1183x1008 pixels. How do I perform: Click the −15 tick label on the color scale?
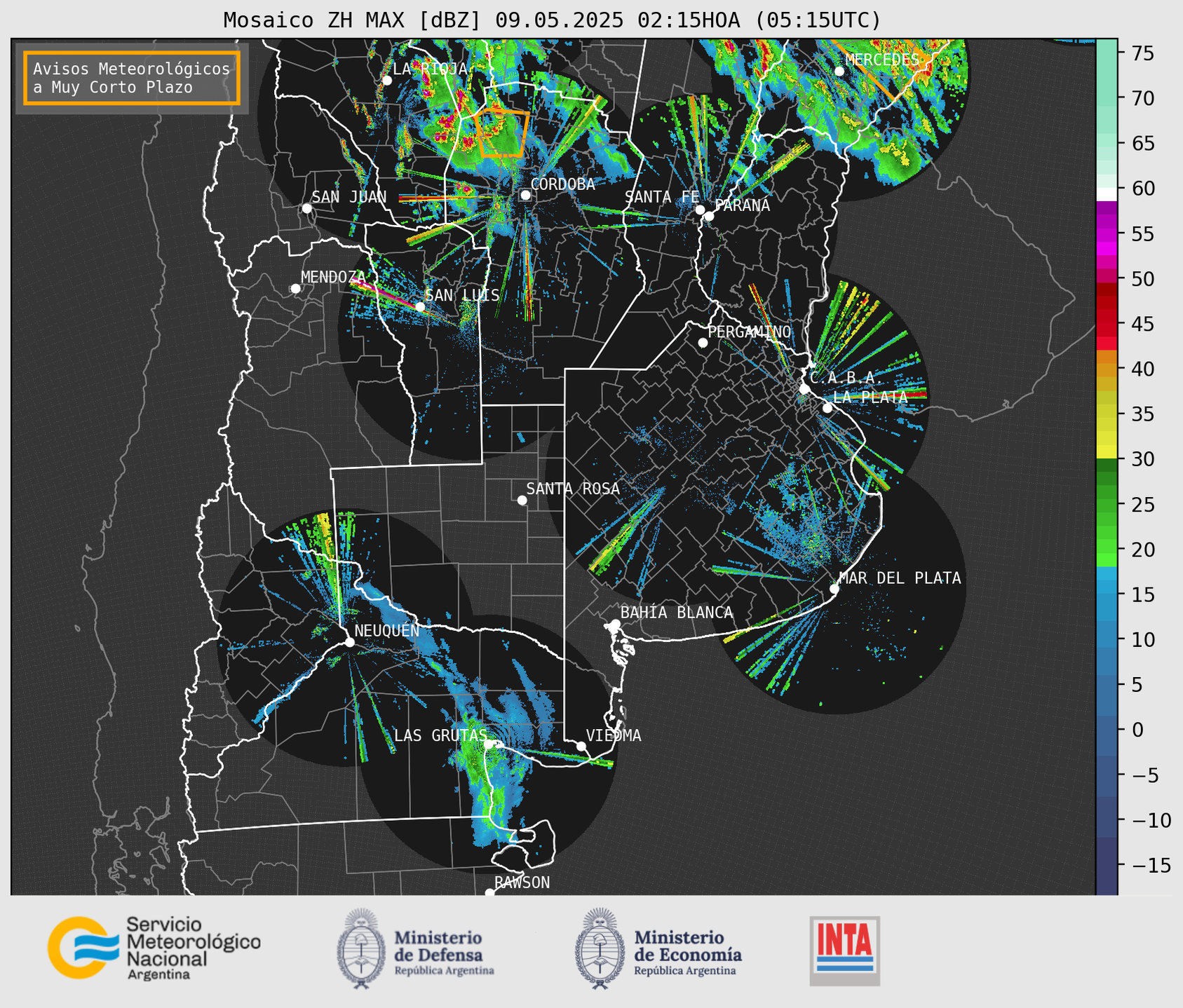pos(1151,866)
